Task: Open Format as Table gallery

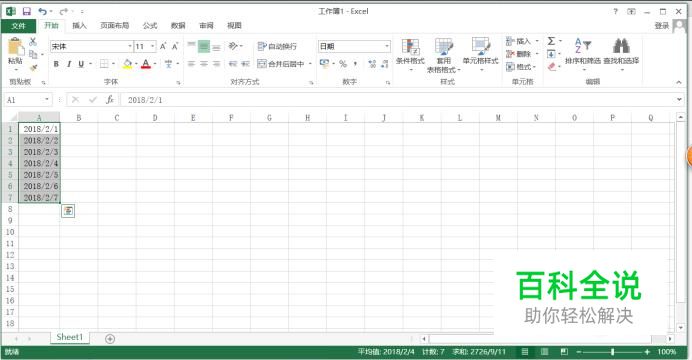Action: 444,55
